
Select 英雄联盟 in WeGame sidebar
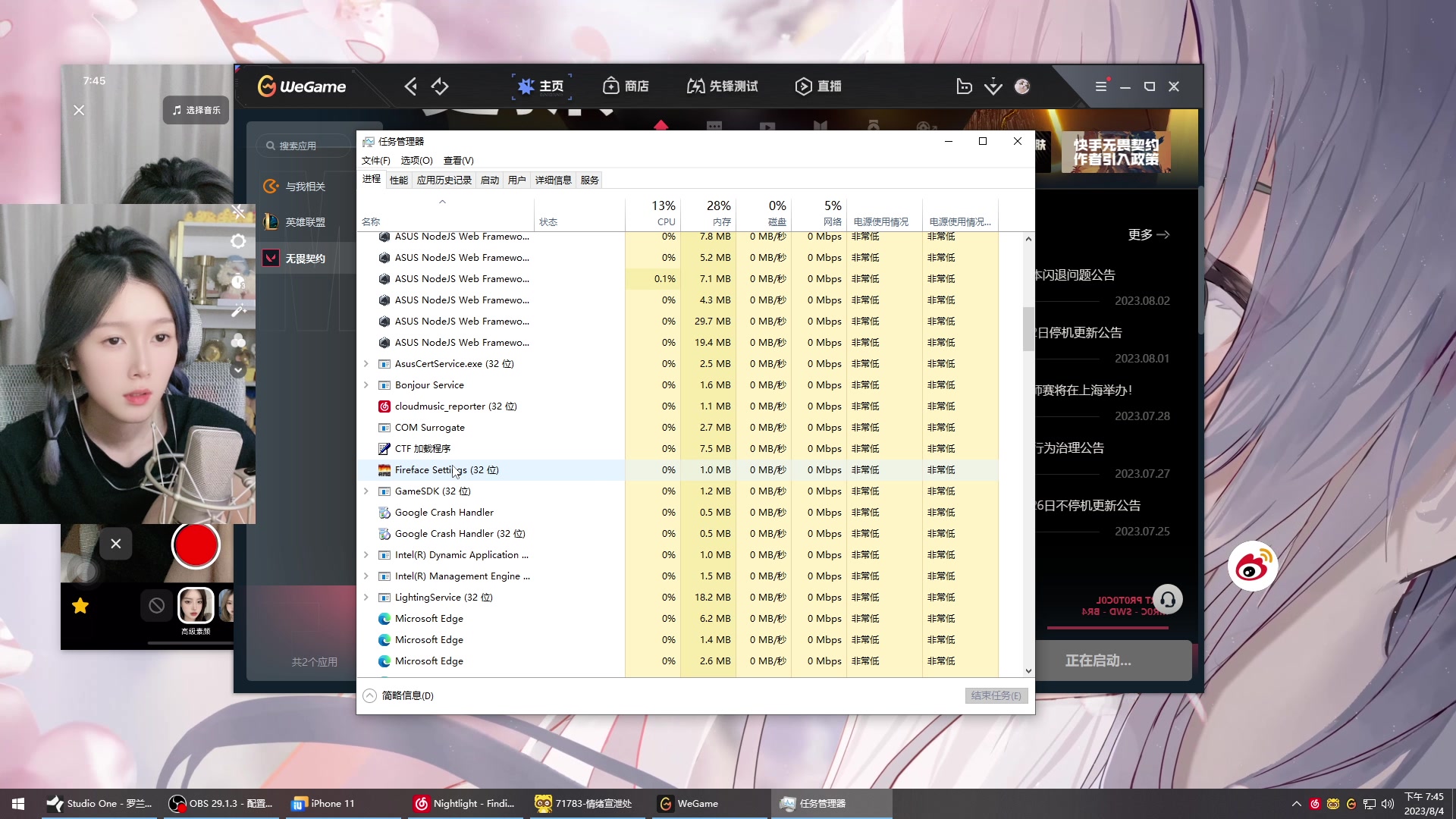pyautogui.click(x=306, y=222)
